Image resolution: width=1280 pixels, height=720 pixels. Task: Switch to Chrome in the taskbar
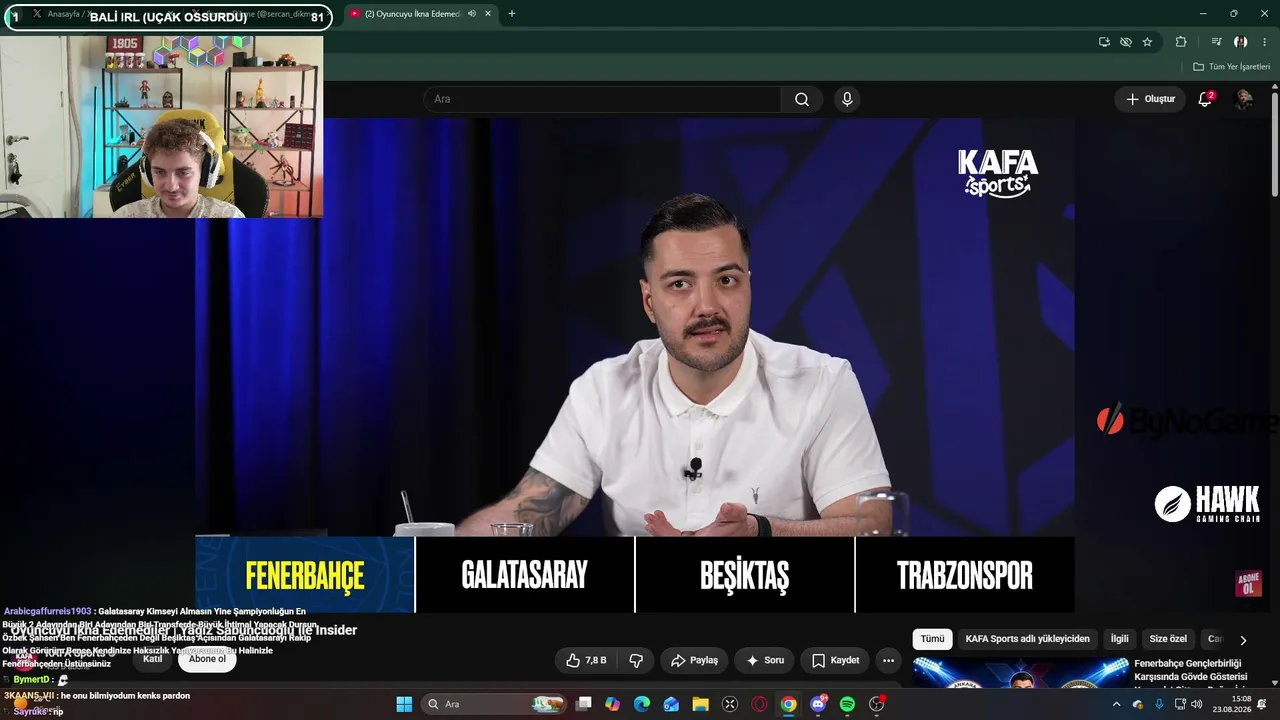789,704
